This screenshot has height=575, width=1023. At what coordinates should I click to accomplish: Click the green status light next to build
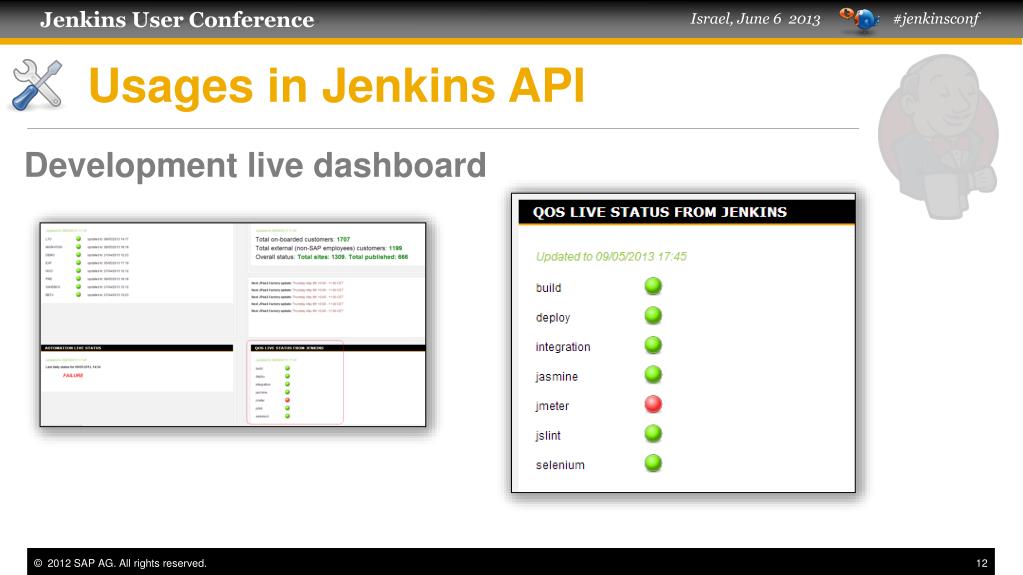pos(653,286)
